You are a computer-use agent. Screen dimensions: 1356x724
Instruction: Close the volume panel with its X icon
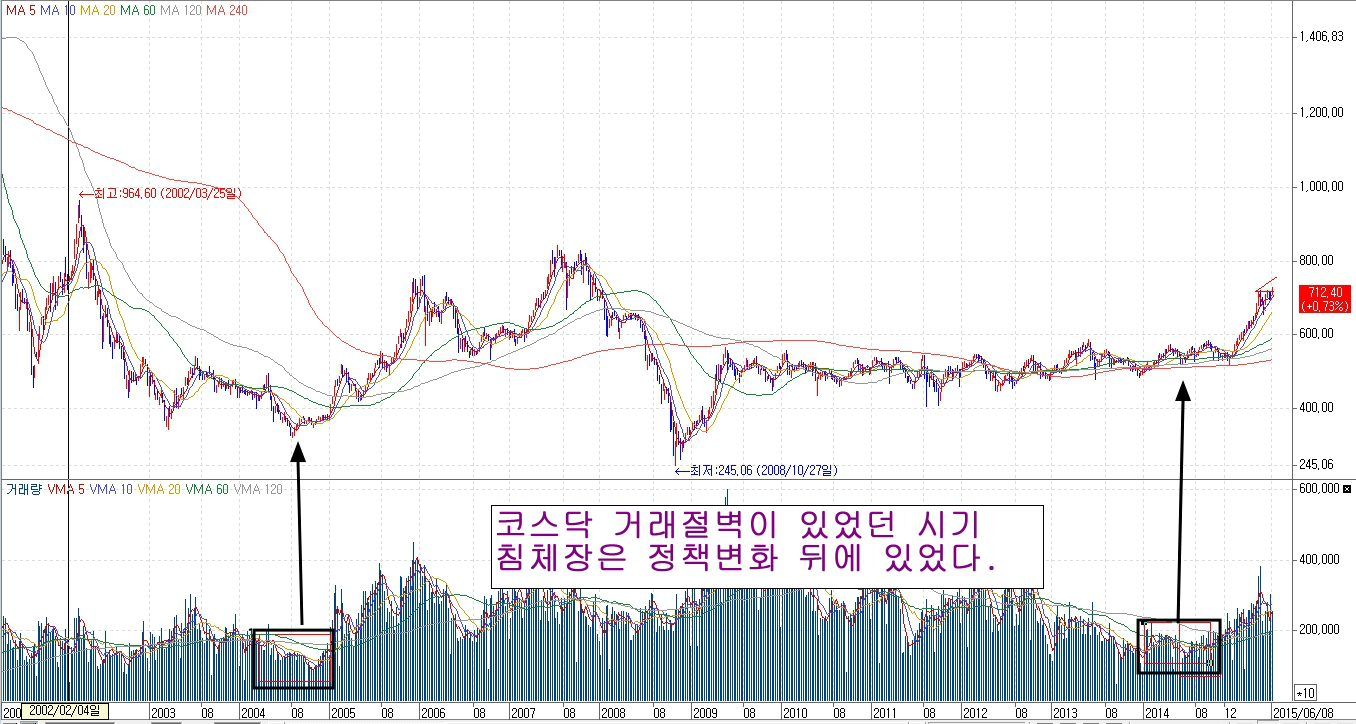[1346, 488]
